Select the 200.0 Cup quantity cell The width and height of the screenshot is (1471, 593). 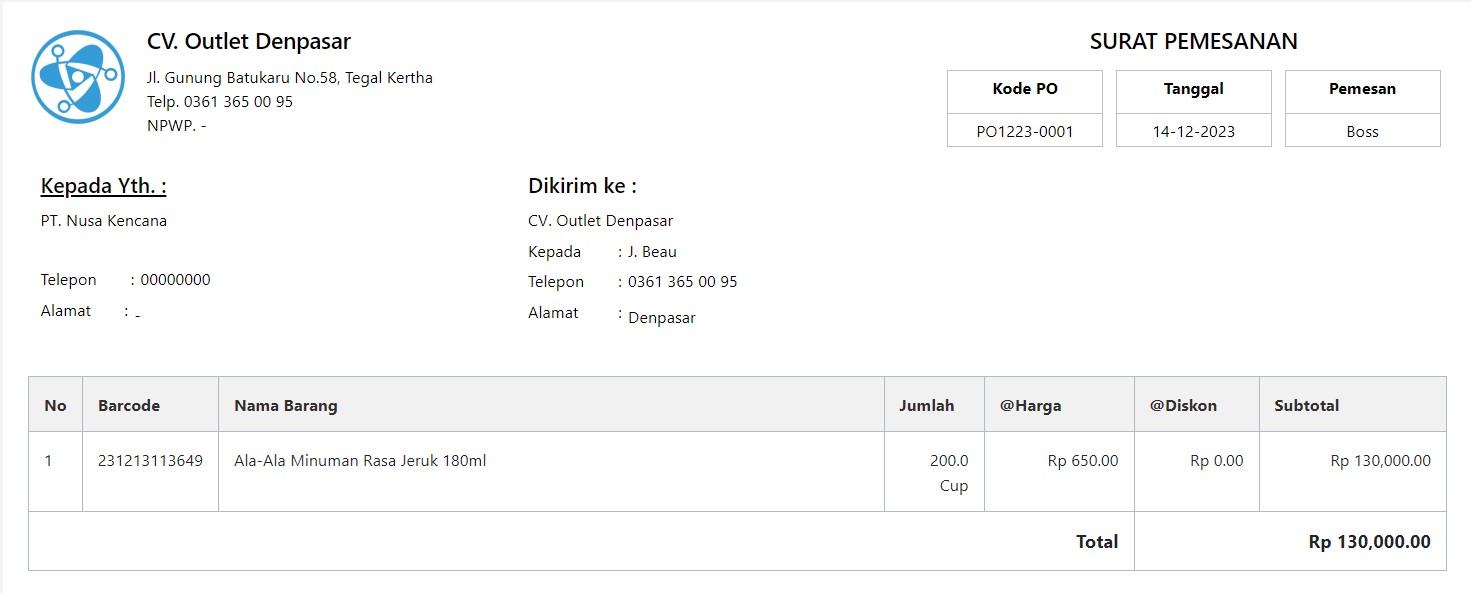pos(934,471)
